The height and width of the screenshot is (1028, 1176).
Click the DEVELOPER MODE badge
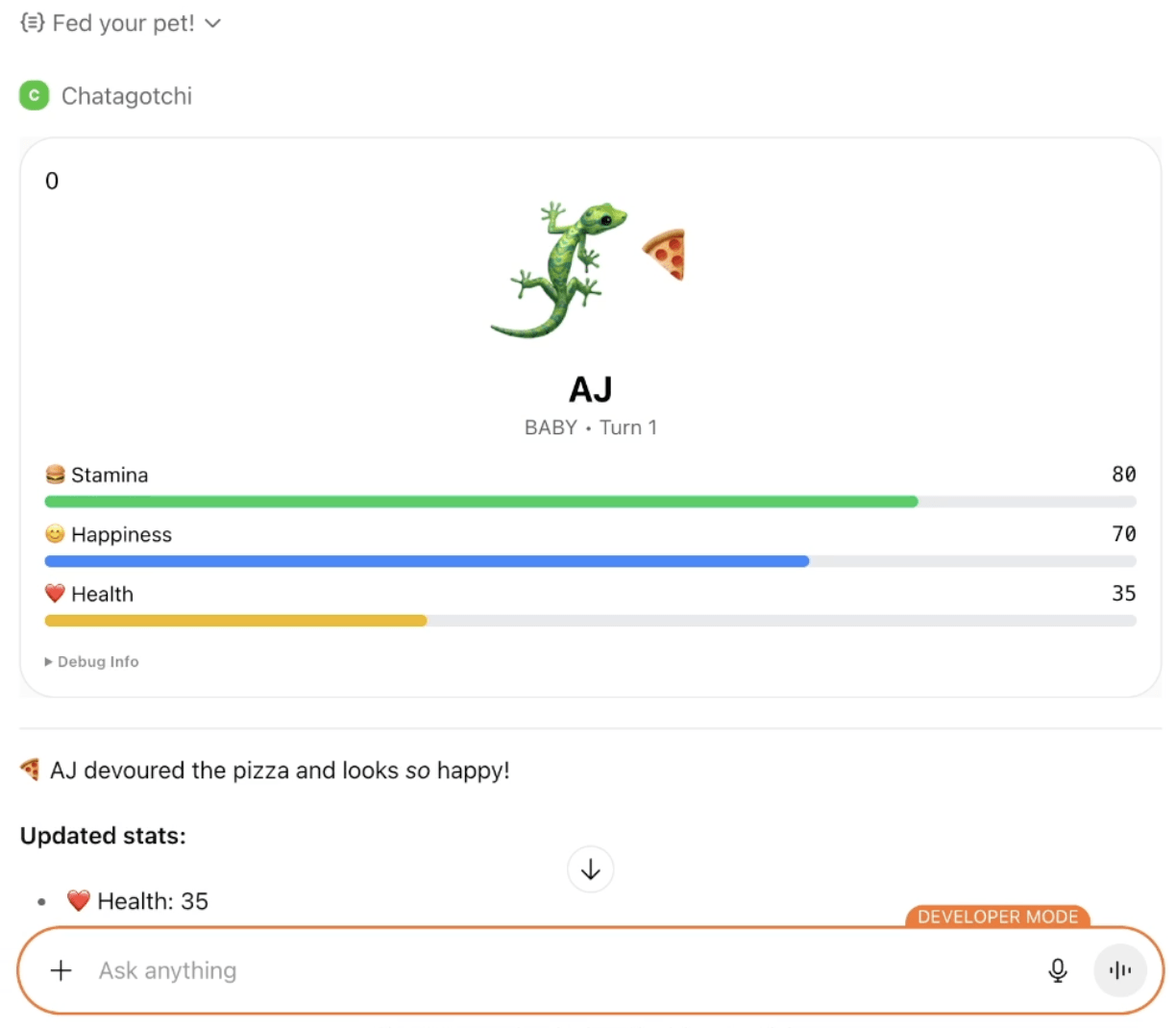coord(997,917)
